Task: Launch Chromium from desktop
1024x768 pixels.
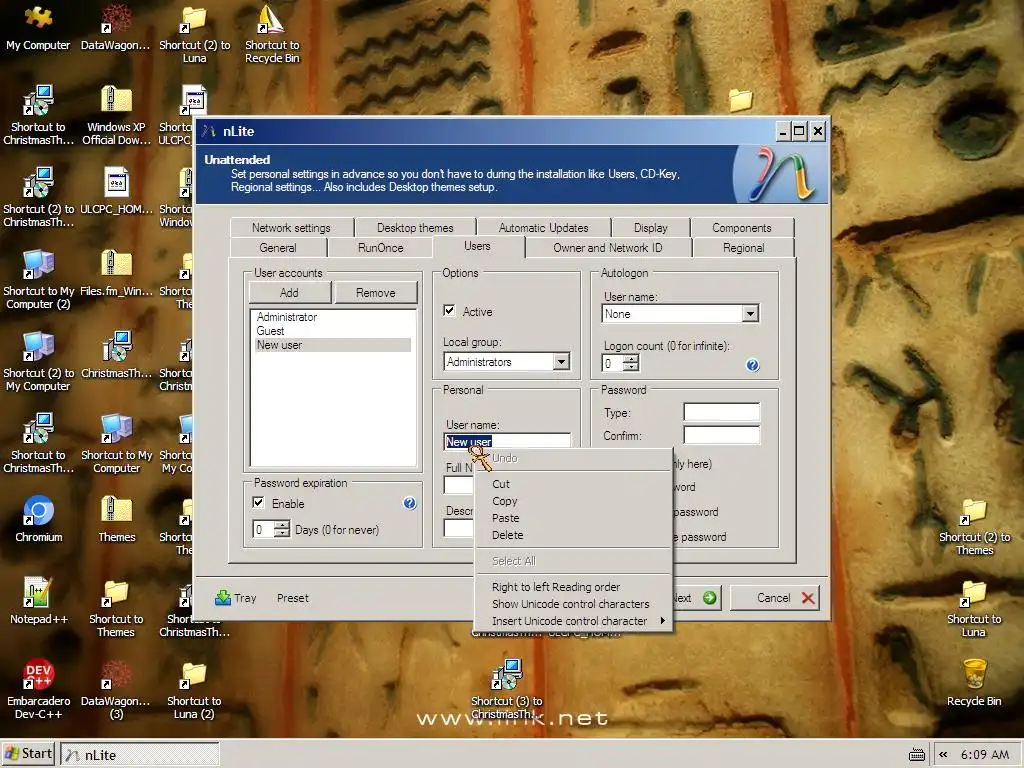Action: 39,520
